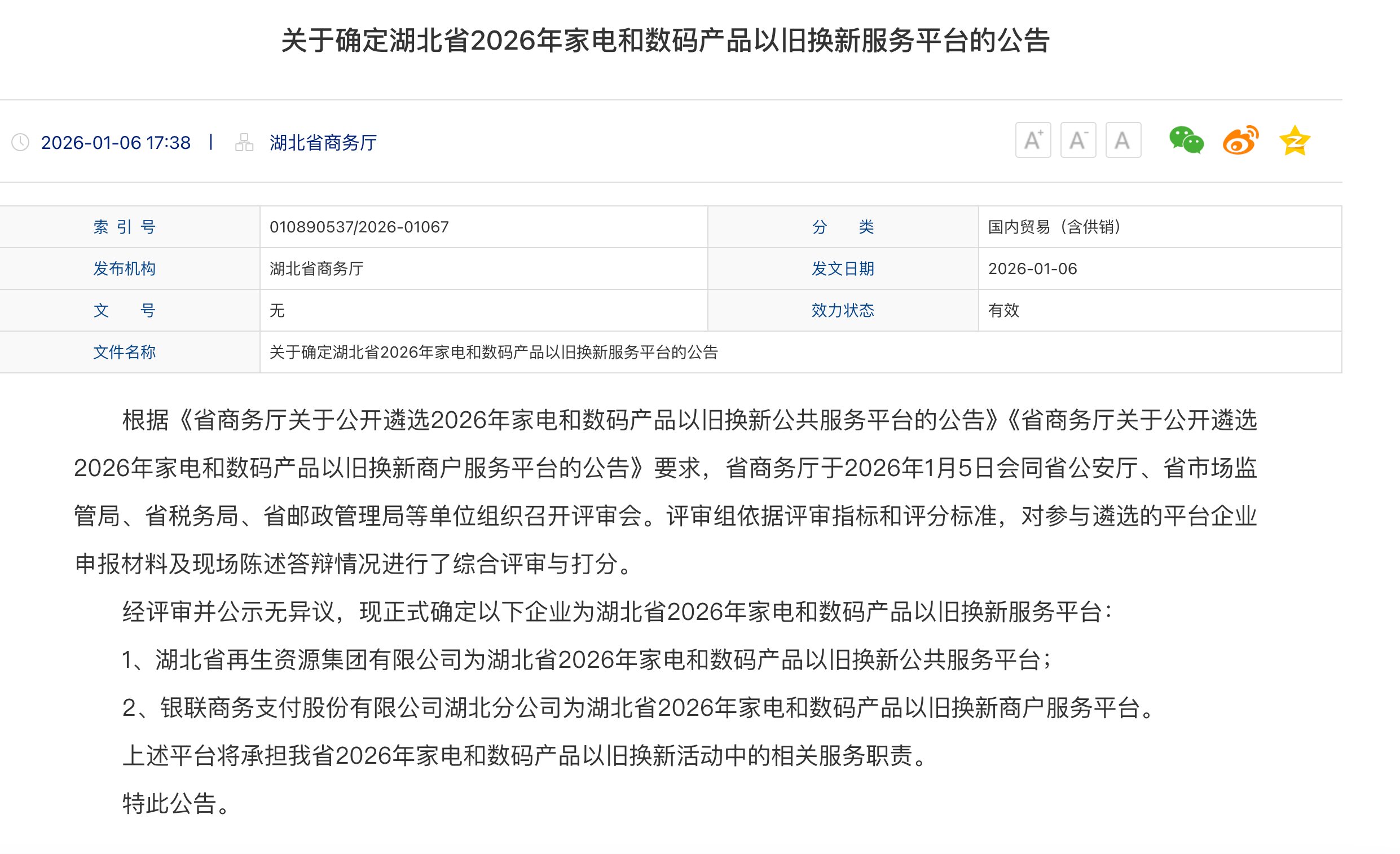Share article to Weibo icon
This screenshot has width=1400, height=854.
click(x=1240, y=140)
